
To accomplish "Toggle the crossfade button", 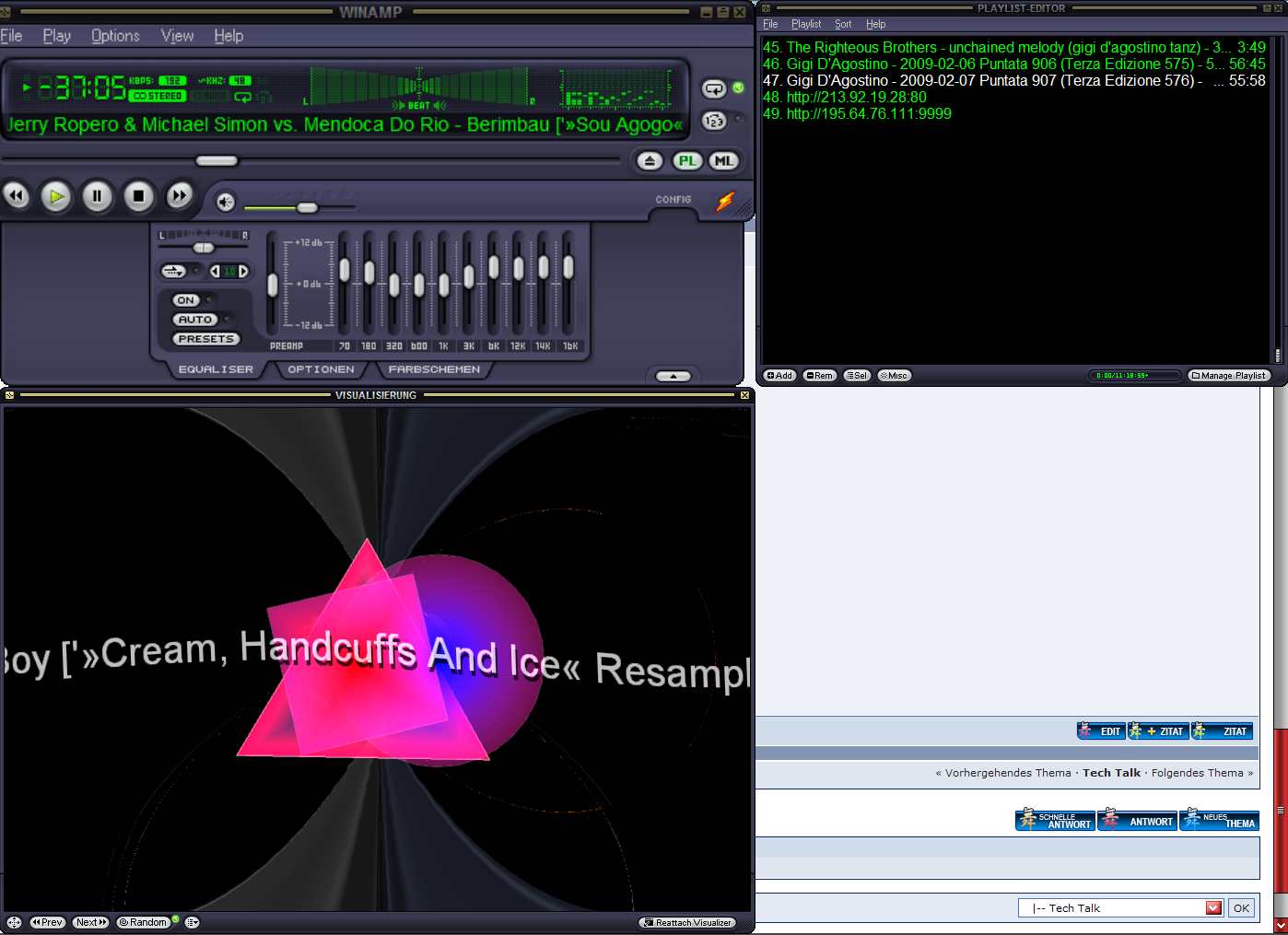I will 173,271.
